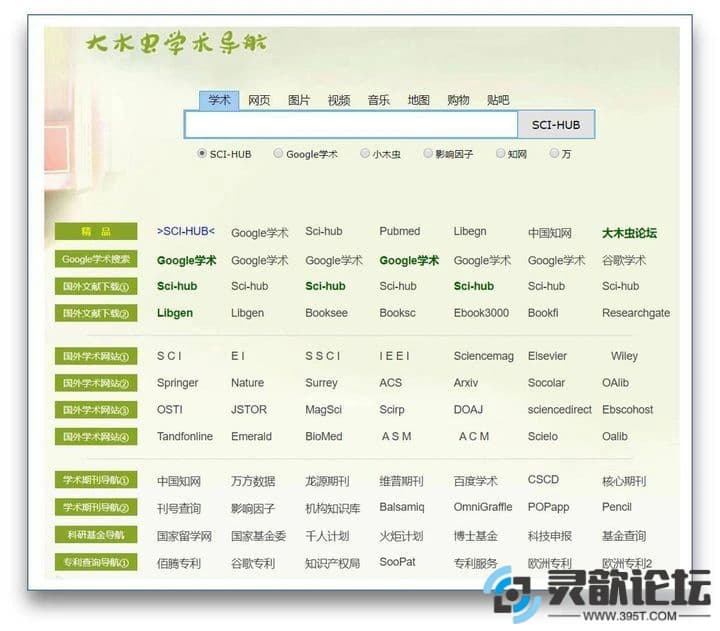Screen dimensions: 720x631
Task: Open the 龙源期刊 link
Action: pos(327,481)
